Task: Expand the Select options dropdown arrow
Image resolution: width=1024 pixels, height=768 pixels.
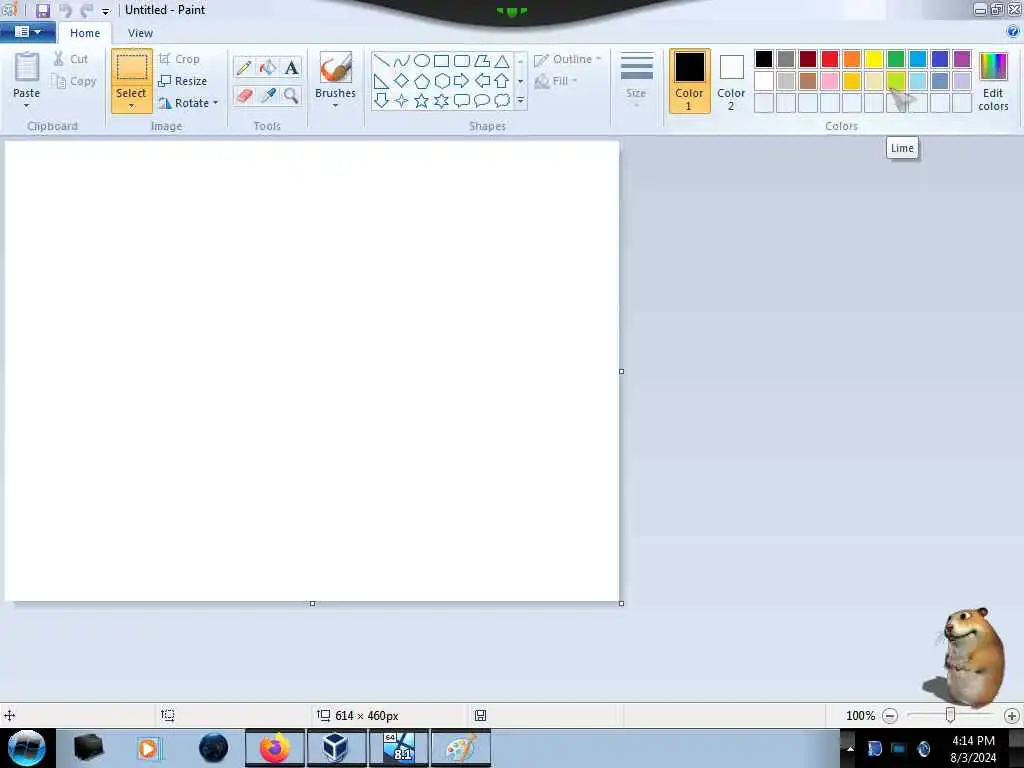Action: coord(131,106)
